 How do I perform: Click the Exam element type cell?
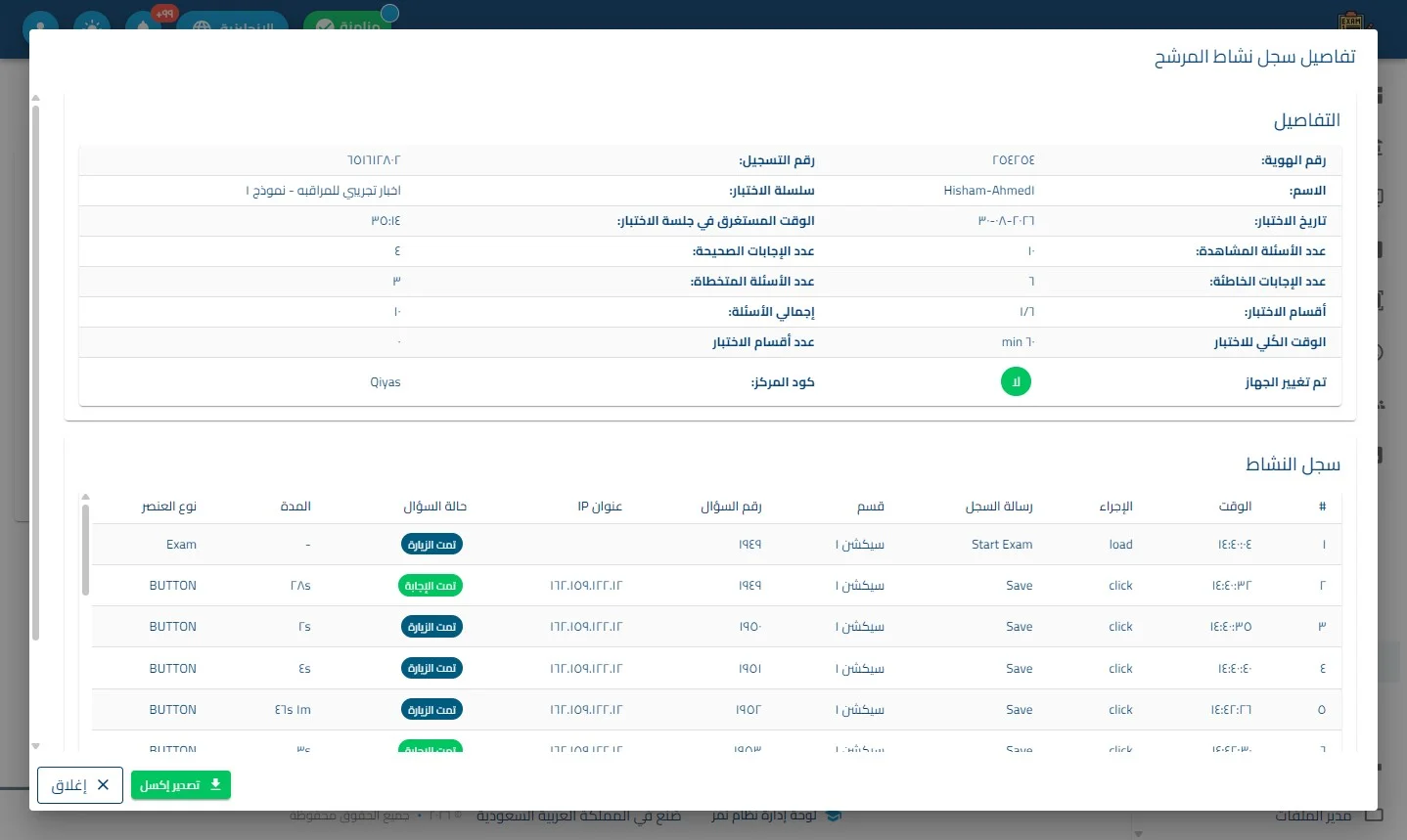point(181,545)
